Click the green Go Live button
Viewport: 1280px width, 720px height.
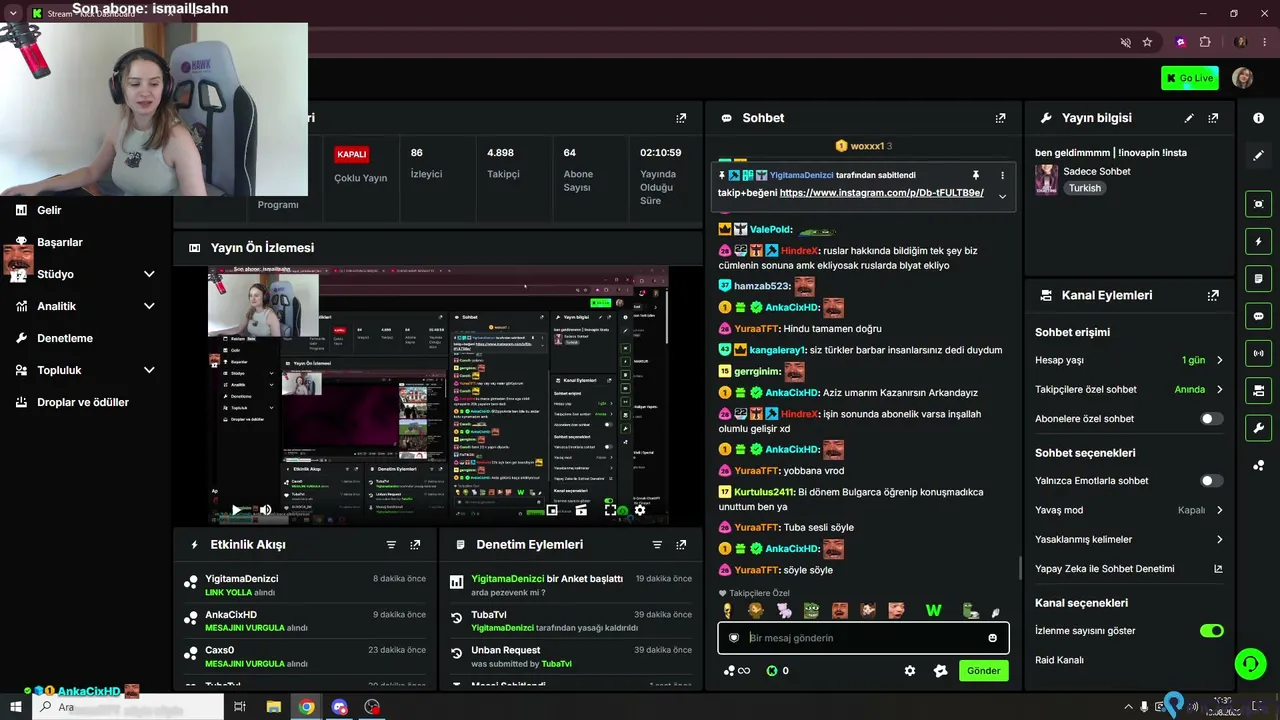point(1189,78)
